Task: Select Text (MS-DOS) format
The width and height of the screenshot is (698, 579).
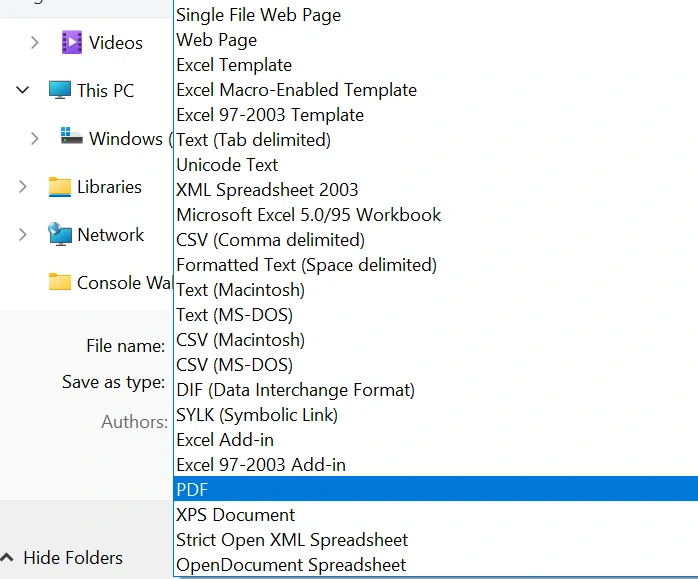Action: (x=436, y=315)
